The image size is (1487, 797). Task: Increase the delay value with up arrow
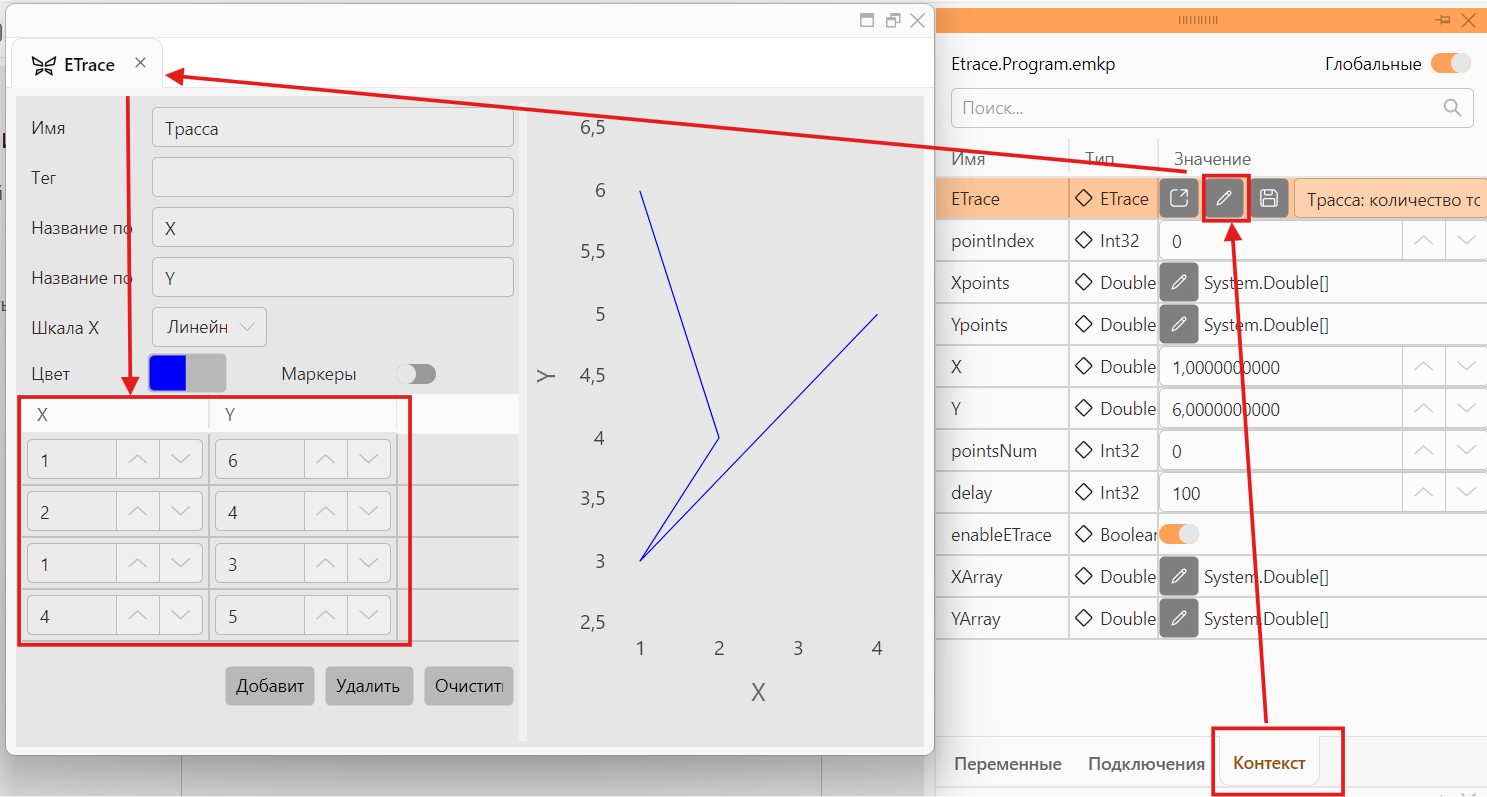coord(1423,492)
